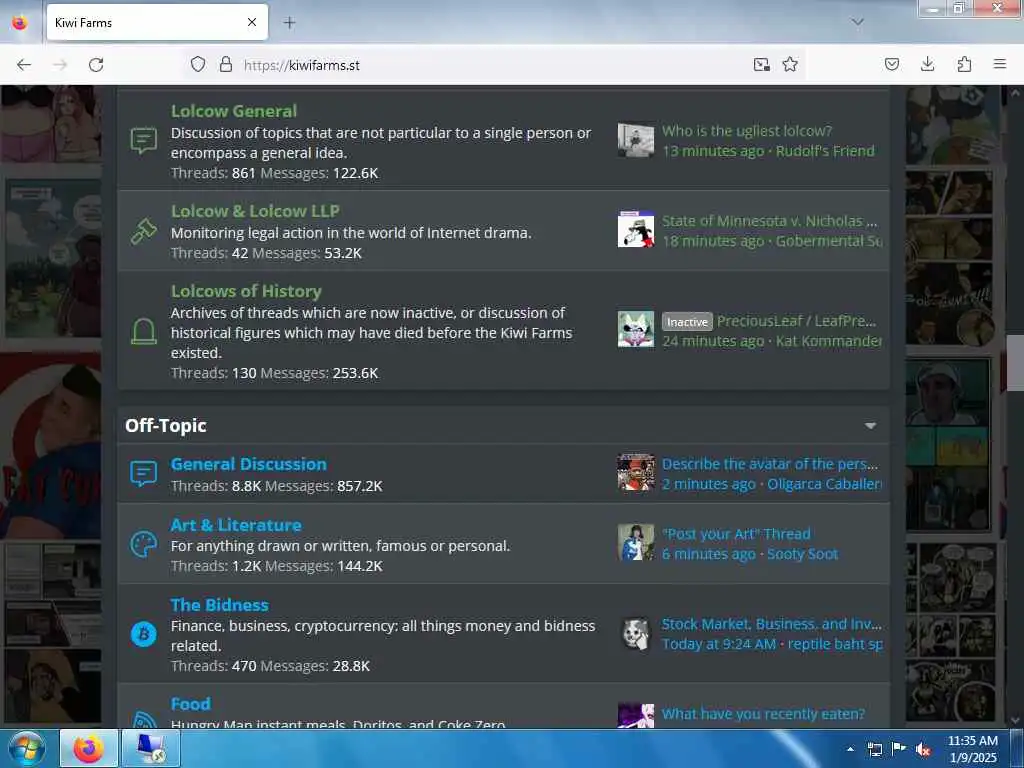Click '13 minutes ago' timestamp in Lolcow General
This screenshot has width=1024, height=768.
[713, 151]
